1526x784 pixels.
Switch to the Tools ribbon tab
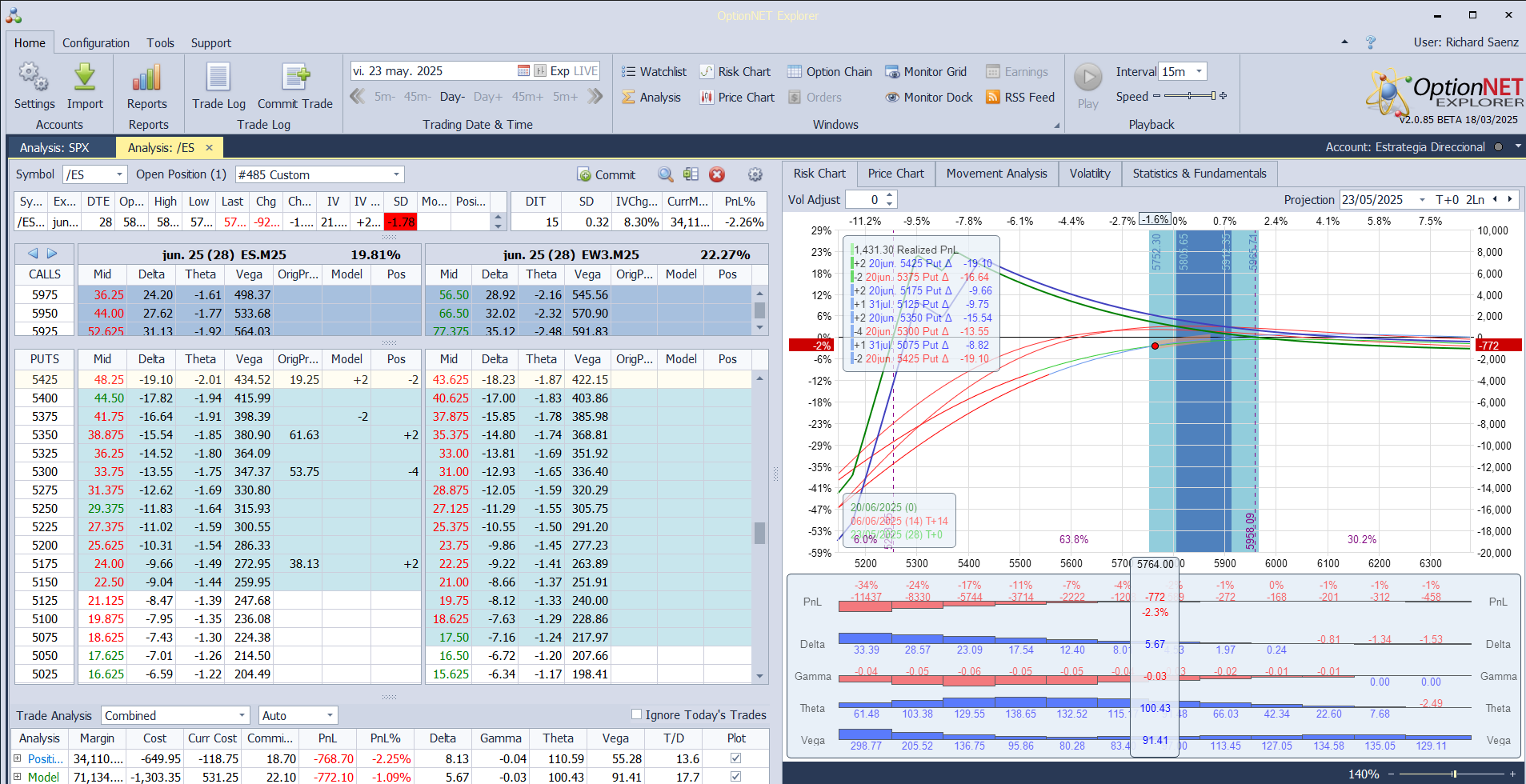160,43
